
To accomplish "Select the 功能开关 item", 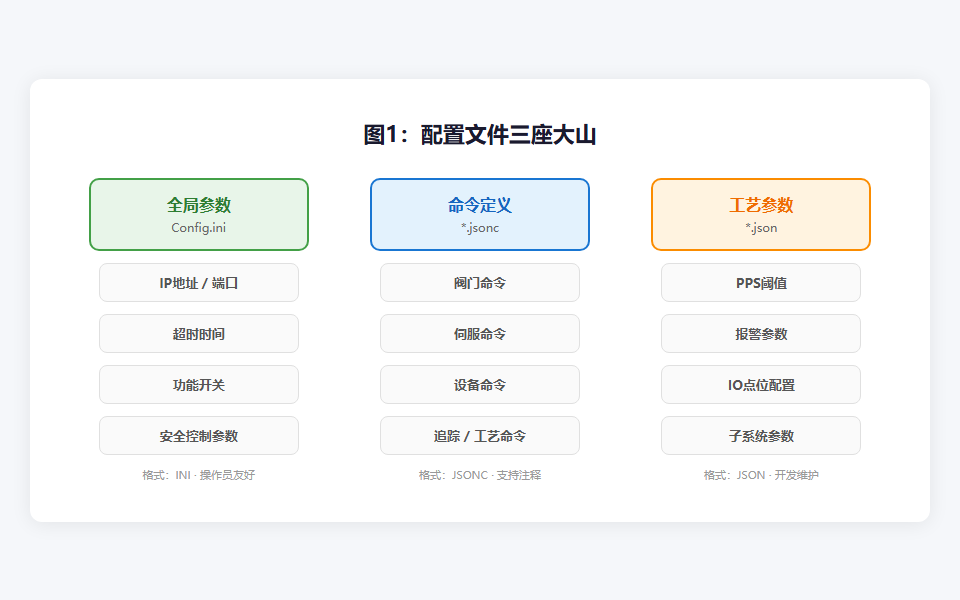I will click(x=199, y=384).
